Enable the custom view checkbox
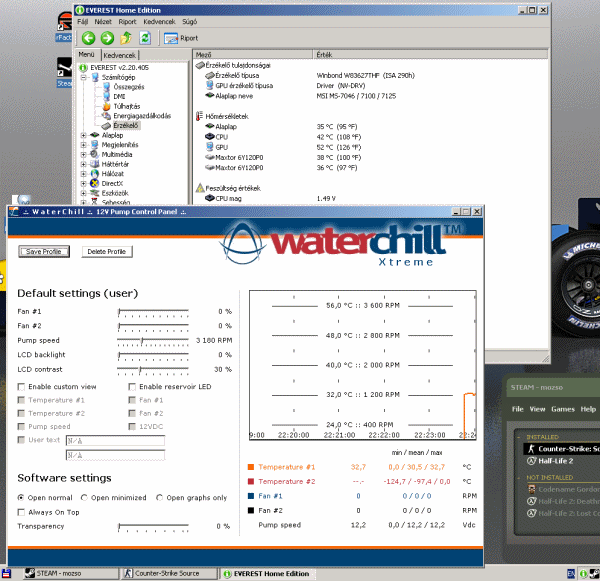600x581 pixels. 21,387
